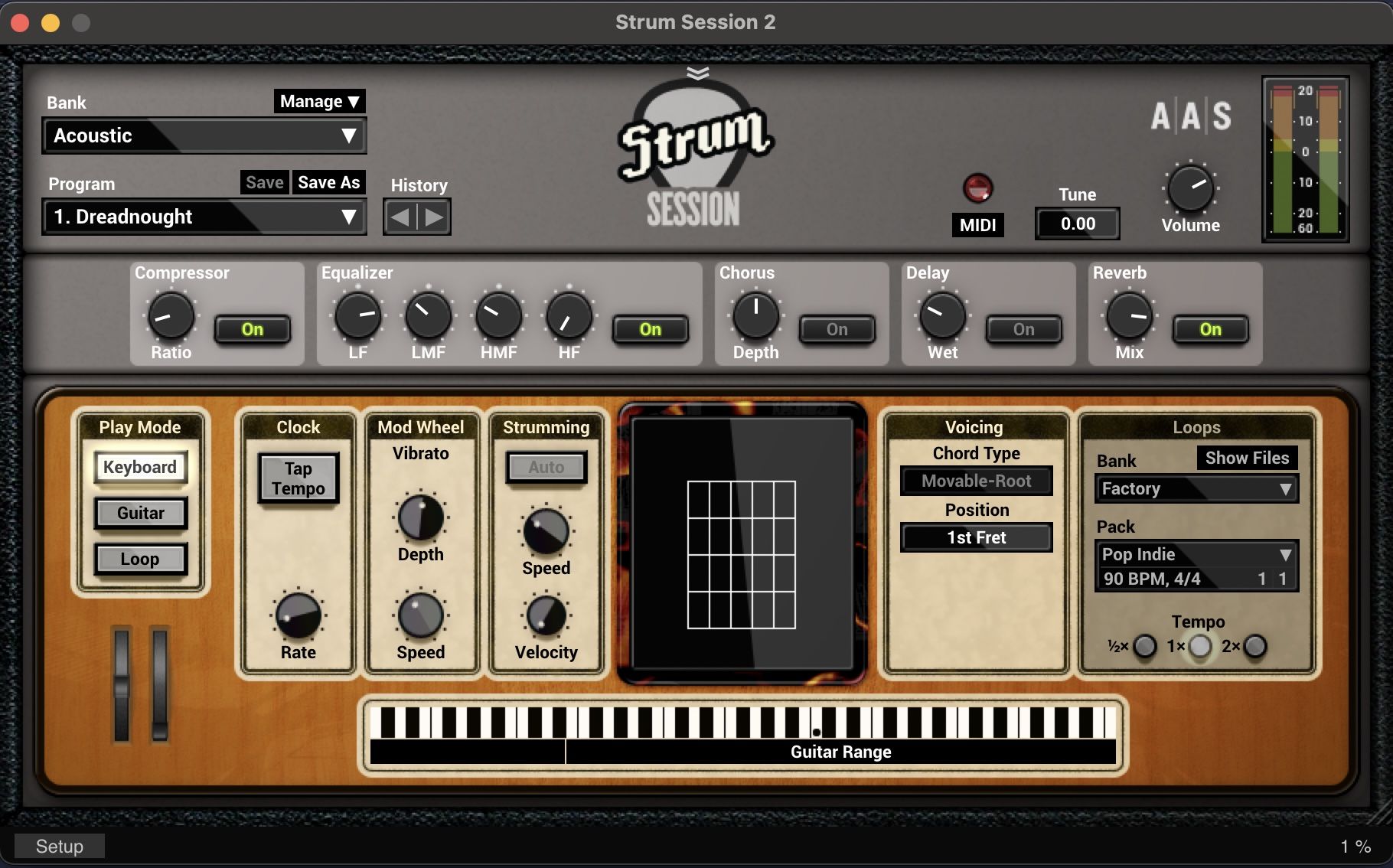
Task: Open the 1. Dreadnought program dropdown
Action: (204, 217)
